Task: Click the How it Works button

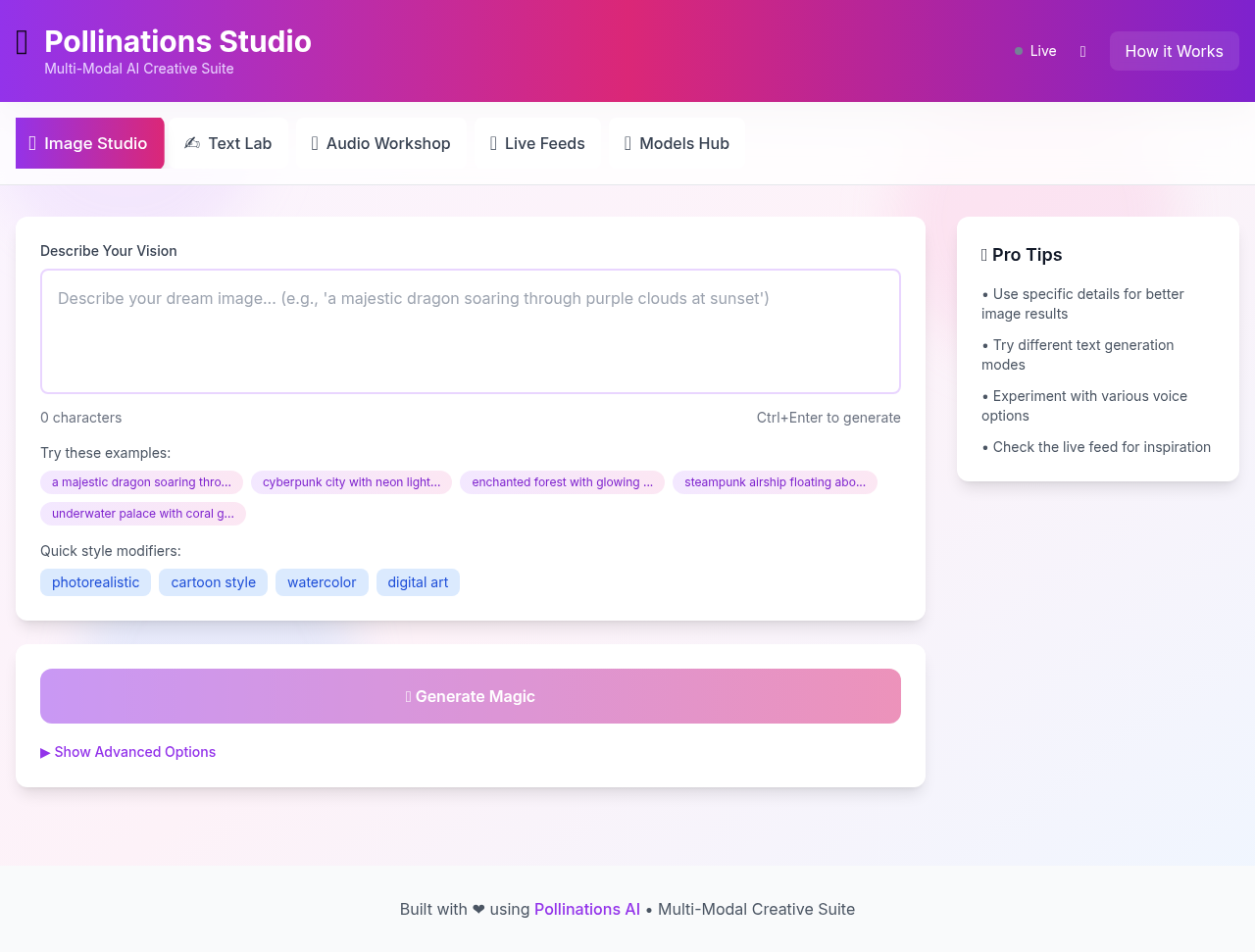Action: coord(1174,51)
